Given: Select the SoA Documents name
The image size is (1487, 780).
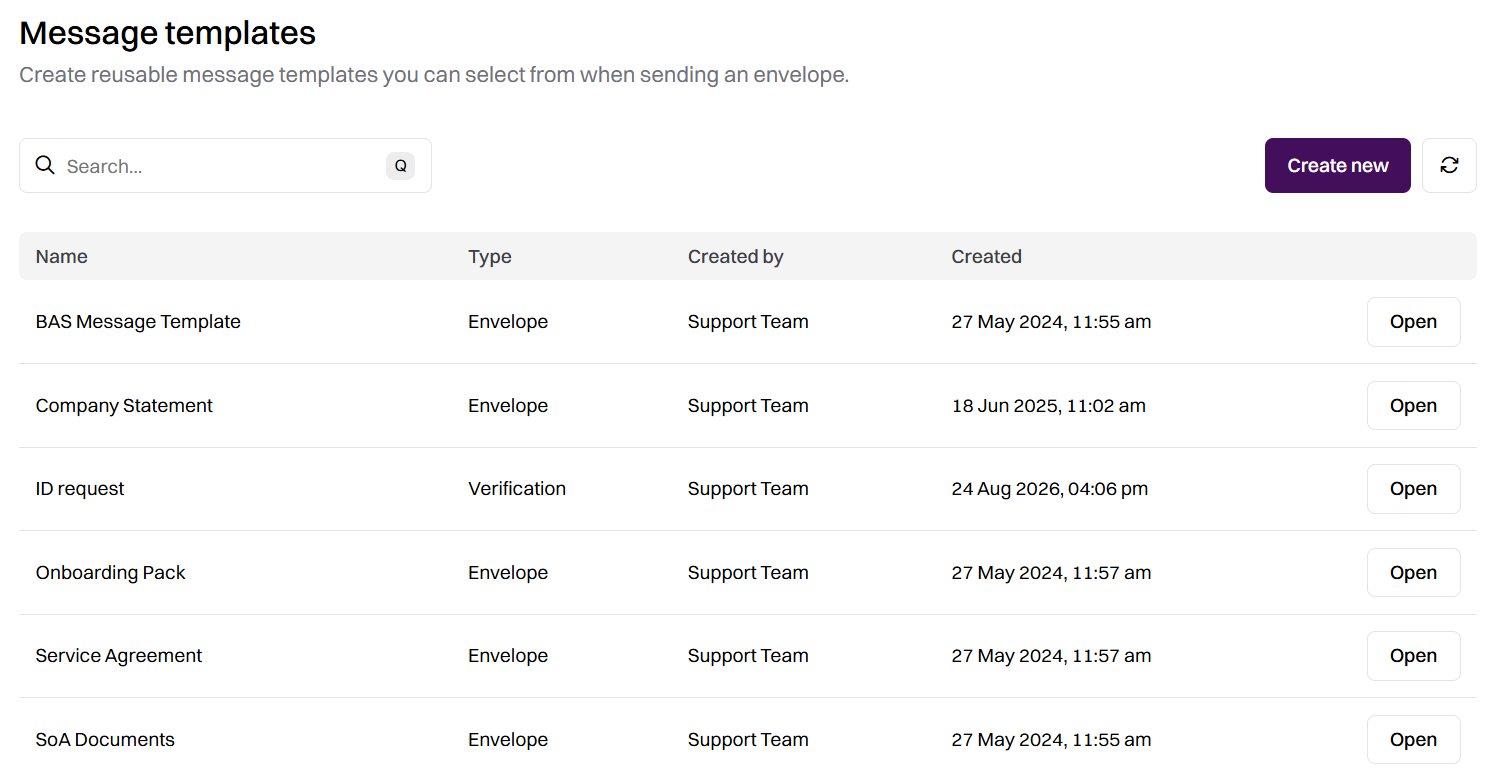Looking at the screenshot, I should point(105,740).
